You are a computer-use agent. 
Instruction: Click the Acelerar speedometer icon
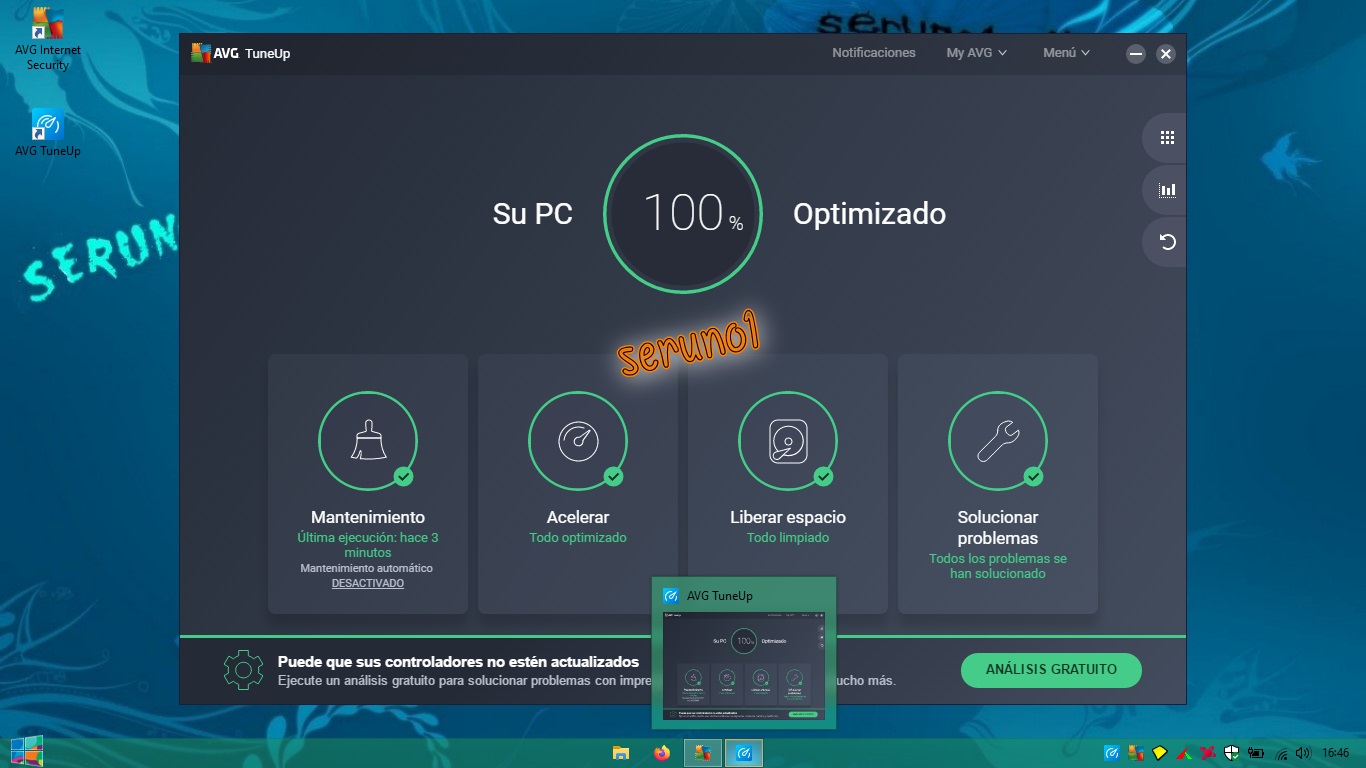coord(578,441)
